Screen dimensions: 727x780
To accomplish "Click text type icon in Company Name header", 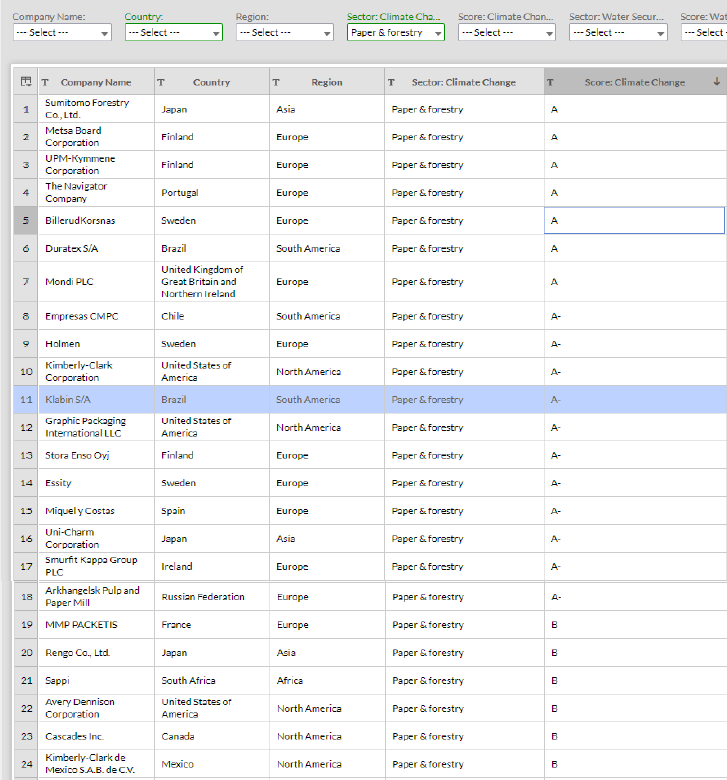I will [45, 82].
